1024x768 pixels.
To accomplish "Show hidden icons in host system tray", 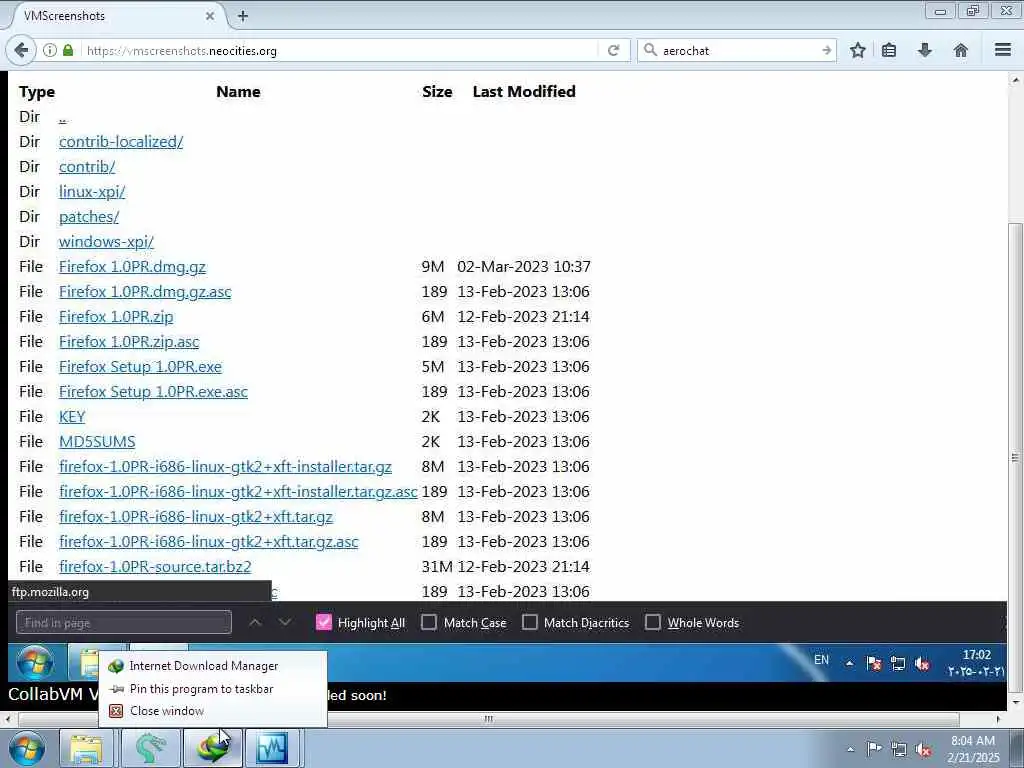I will pos(850,750).
